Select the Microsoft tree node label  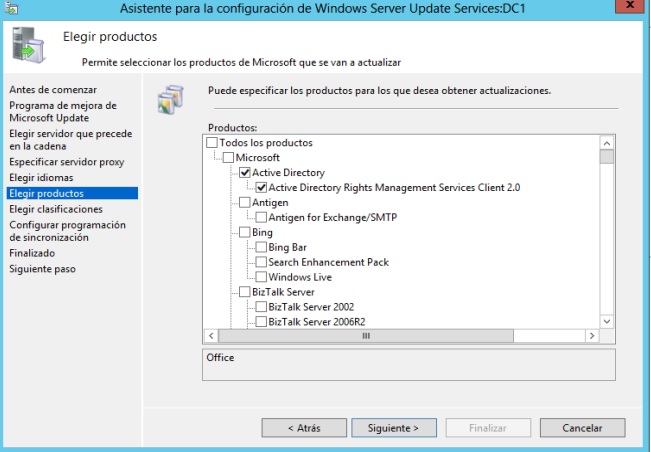pos(257,157)
